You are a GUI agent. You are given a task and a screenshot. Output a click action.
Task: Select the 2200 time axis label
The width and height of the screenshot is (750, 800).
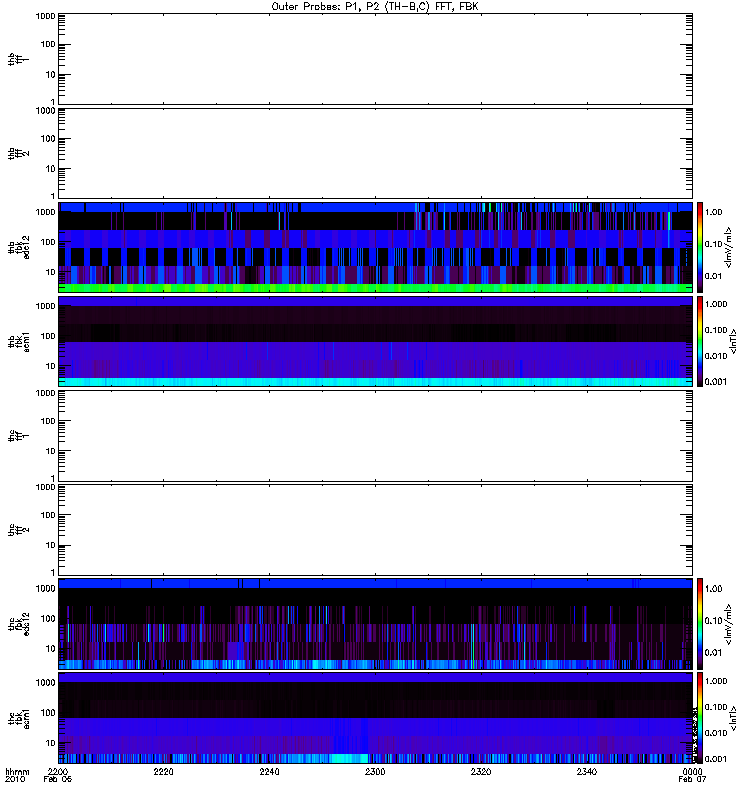point(58,771)
